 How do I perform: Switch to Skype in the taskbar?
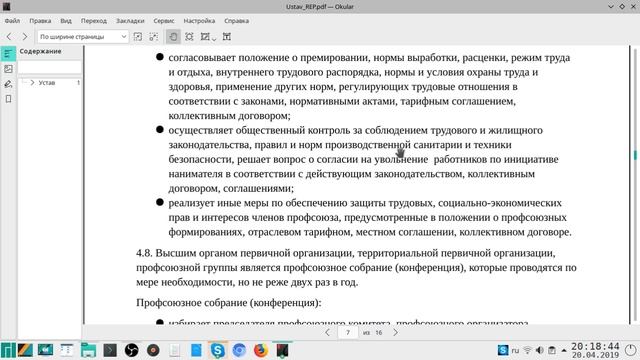click(218, 350)
